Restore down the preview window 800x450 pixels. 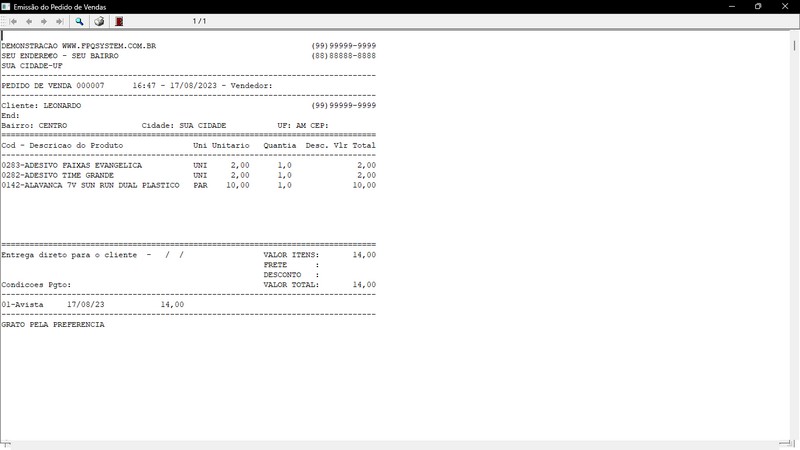[758, 7]
